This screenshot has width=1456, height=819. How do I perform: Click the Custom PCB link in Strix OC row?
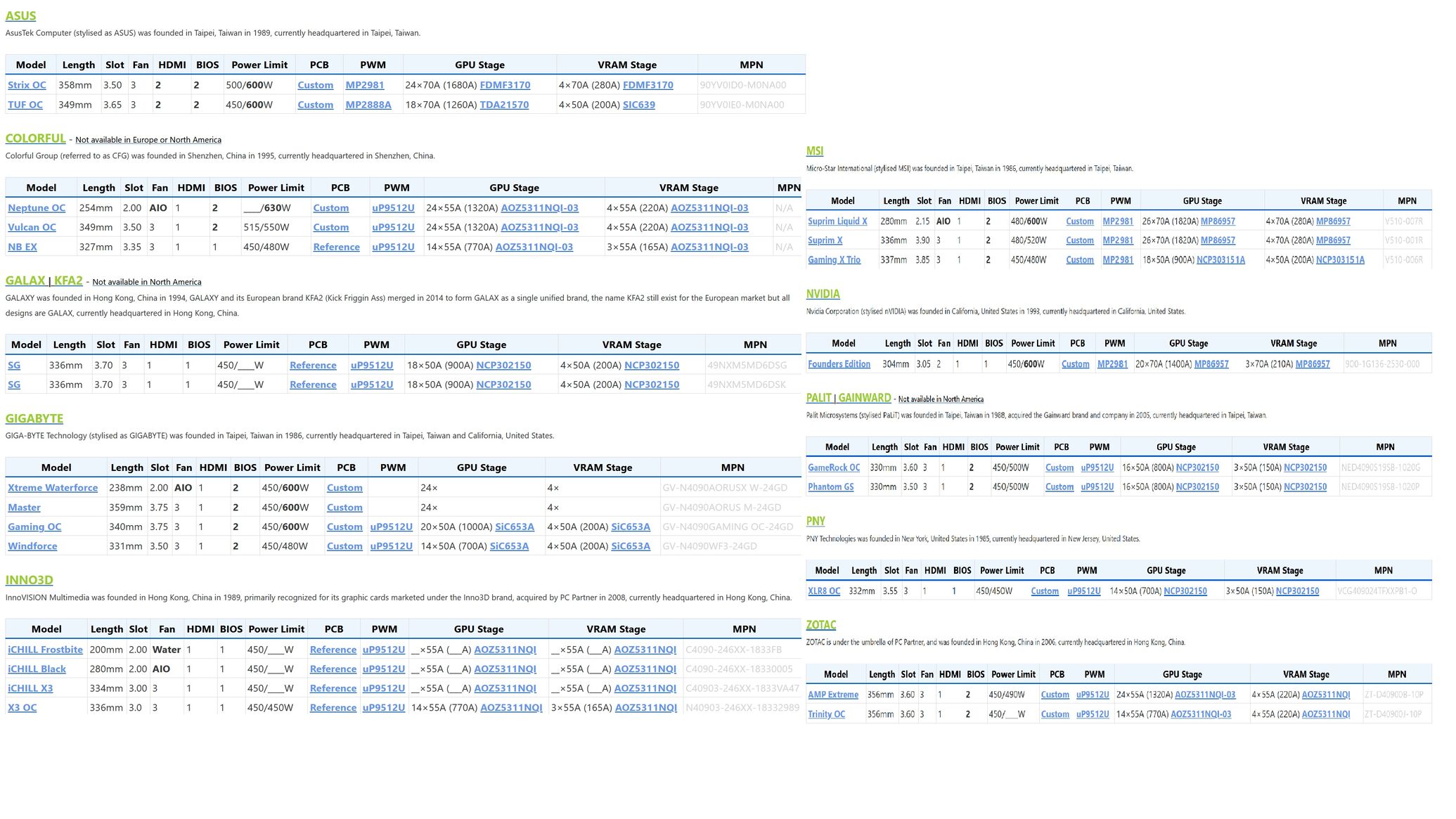pos(315,85)
